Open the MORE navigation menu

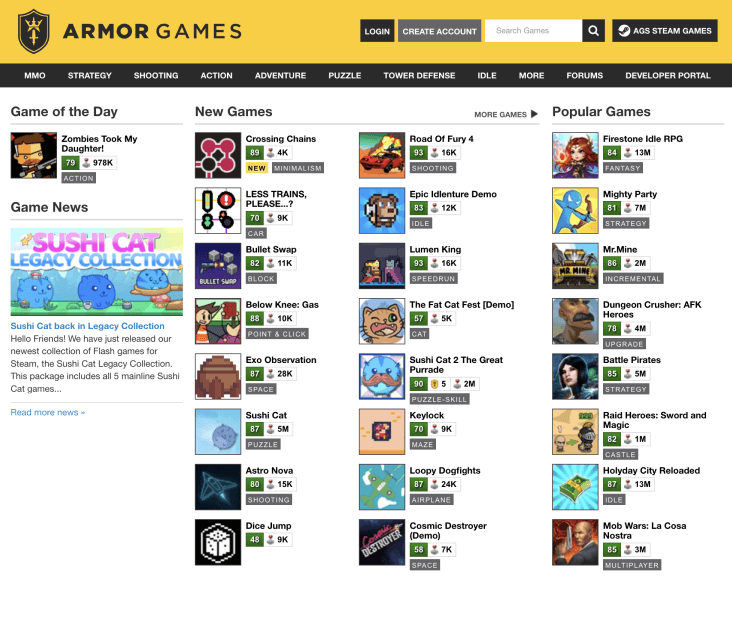point(531,75)
